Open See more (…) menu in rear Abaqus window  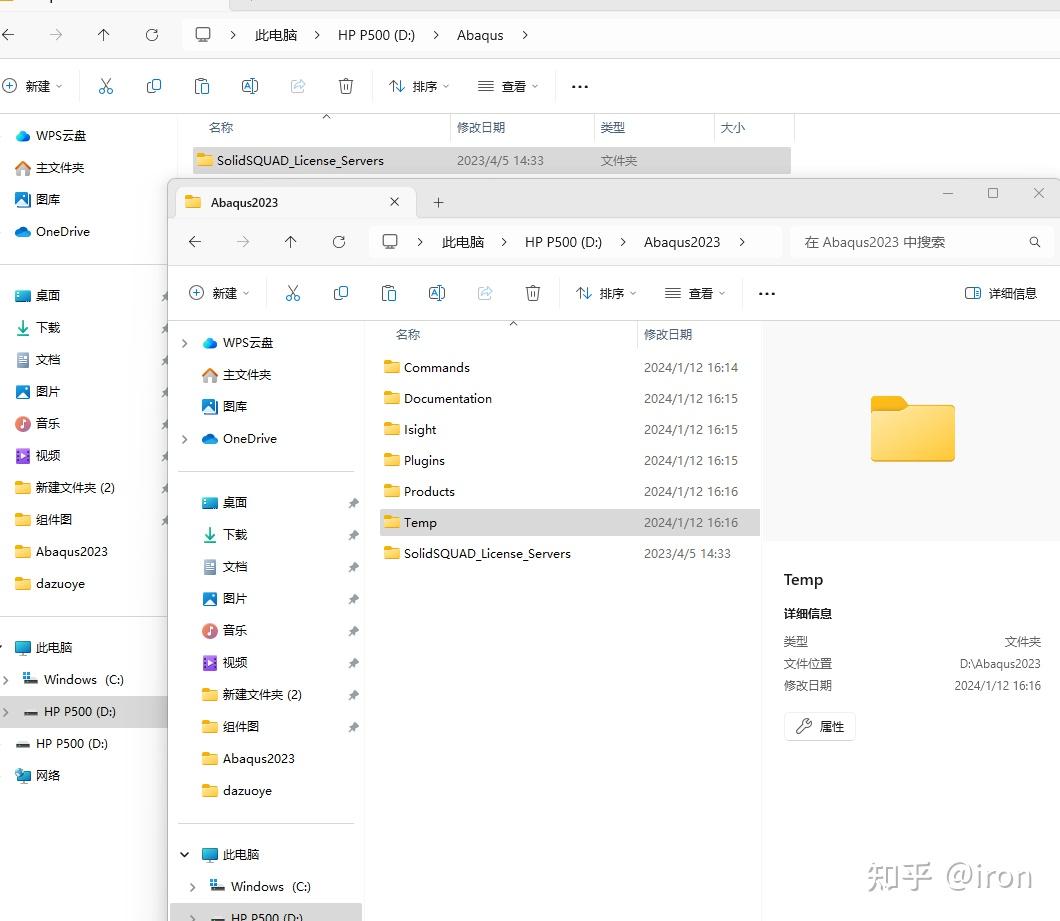coord(580,87)
